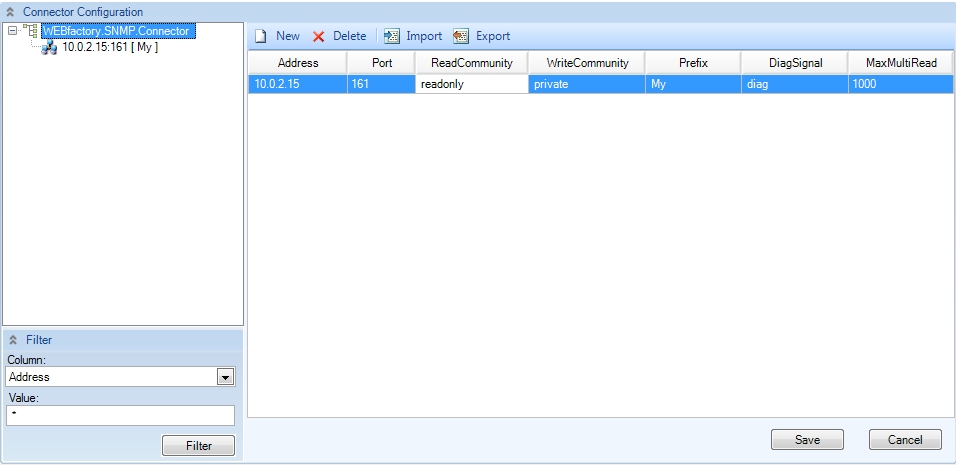Click the Export toolbar label
956x465 pixels.
(493, 36)
